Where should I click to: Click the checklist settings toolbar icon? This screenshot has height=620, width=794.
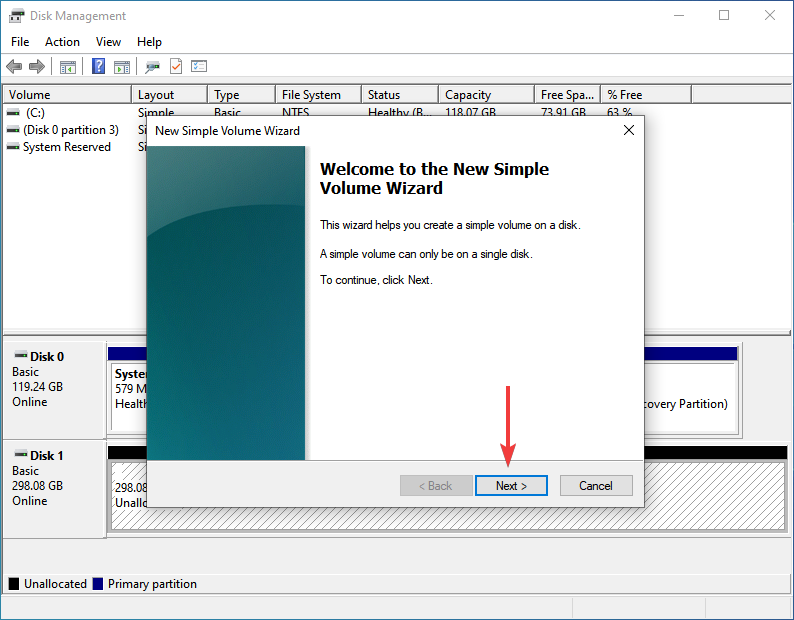[199, 66]
